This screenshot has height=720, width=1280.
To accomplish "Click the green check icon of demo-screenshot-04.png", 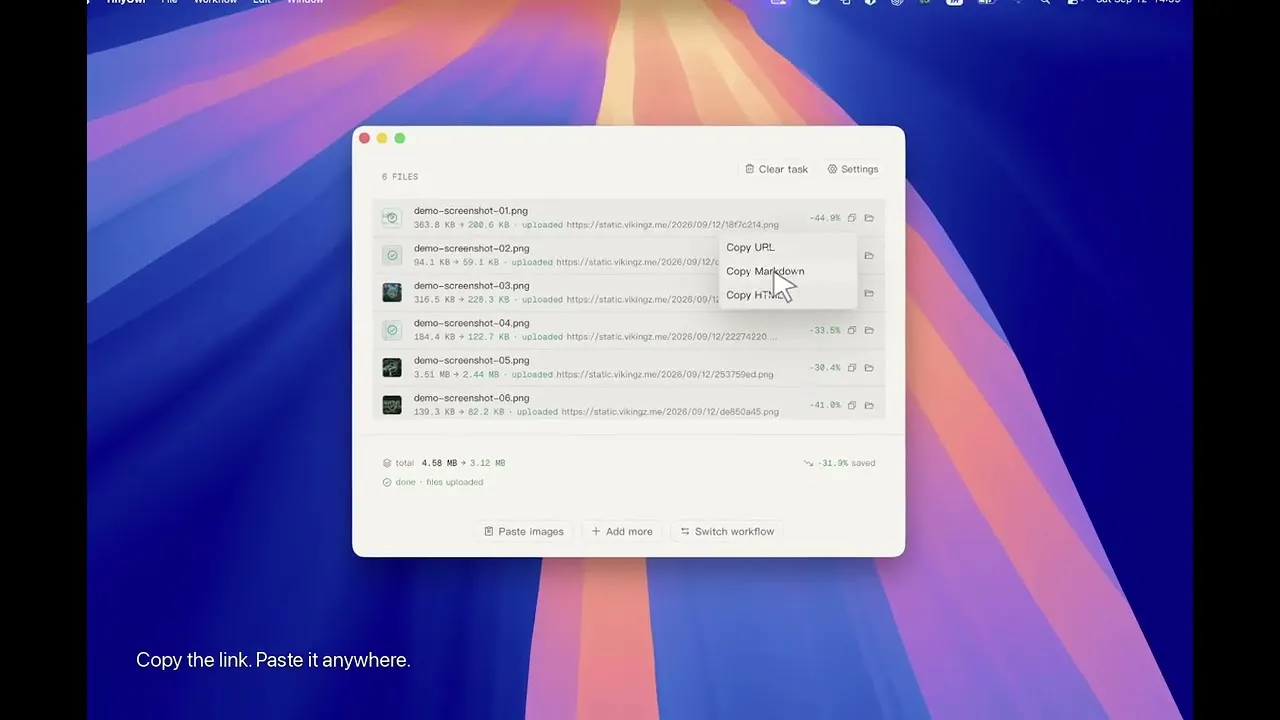I will click(x=392, y=330).
